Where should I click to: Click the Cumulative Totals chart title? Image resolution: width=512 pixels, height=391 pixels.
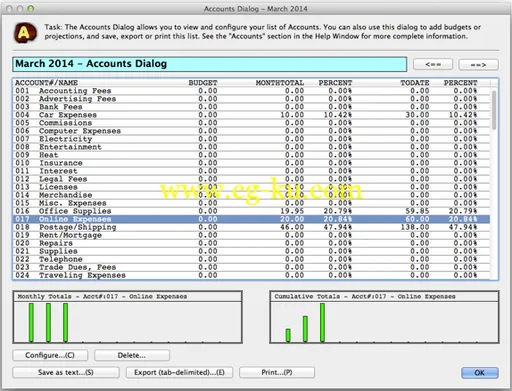tap(365, 296)
